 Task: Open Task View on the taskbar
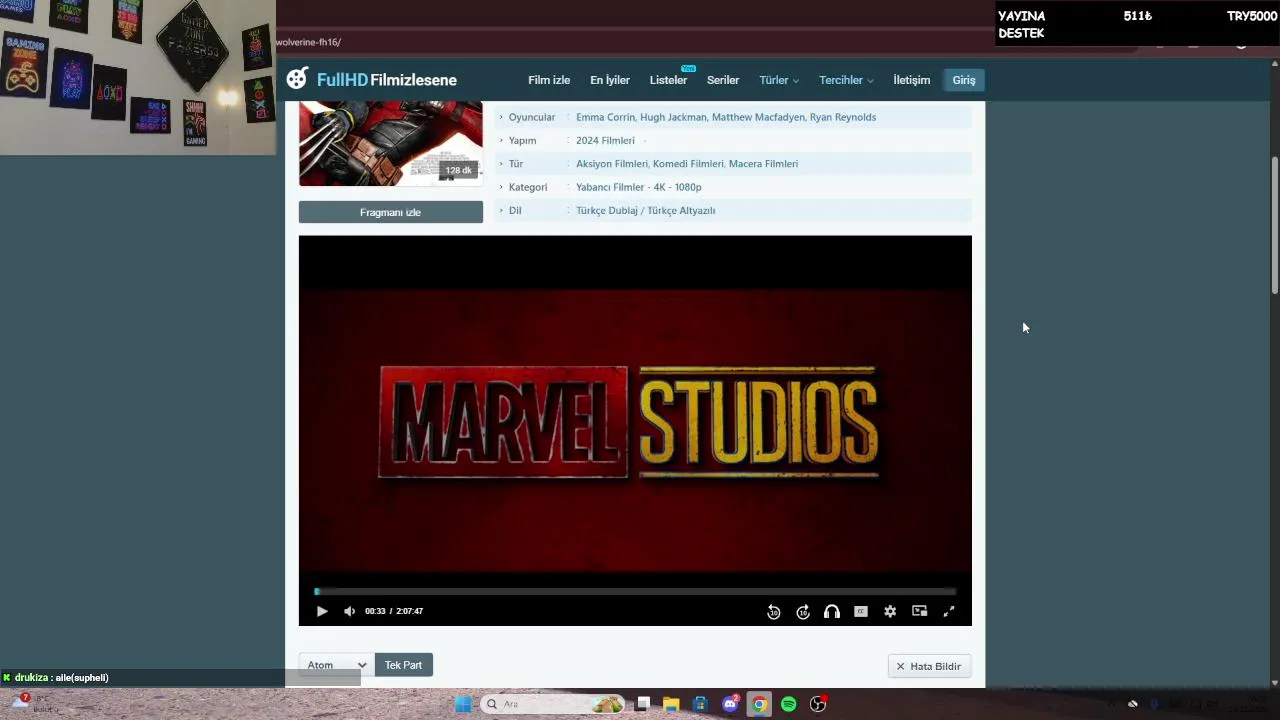point(643,704)
